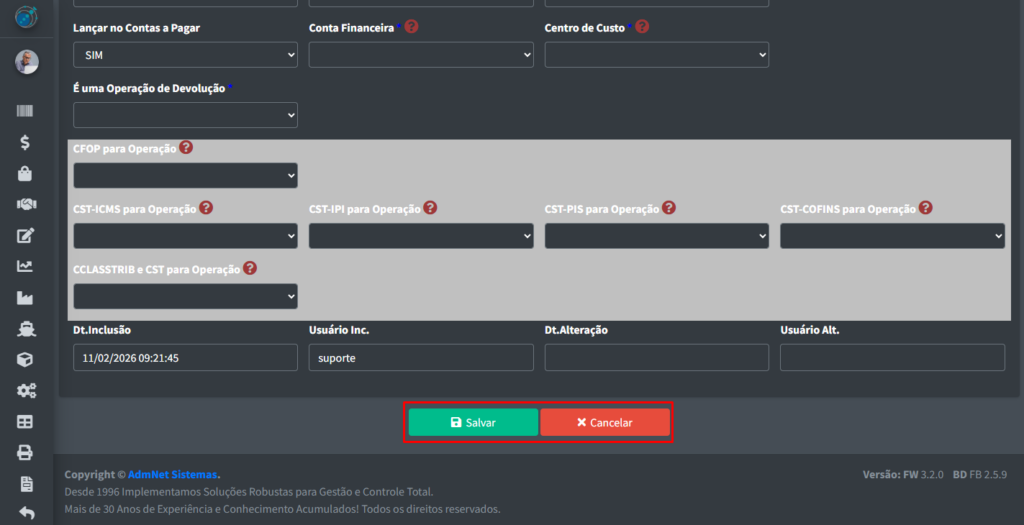Click the back arrow sidebar icon
Screen dimensions: 1024x525
point(25,513)
